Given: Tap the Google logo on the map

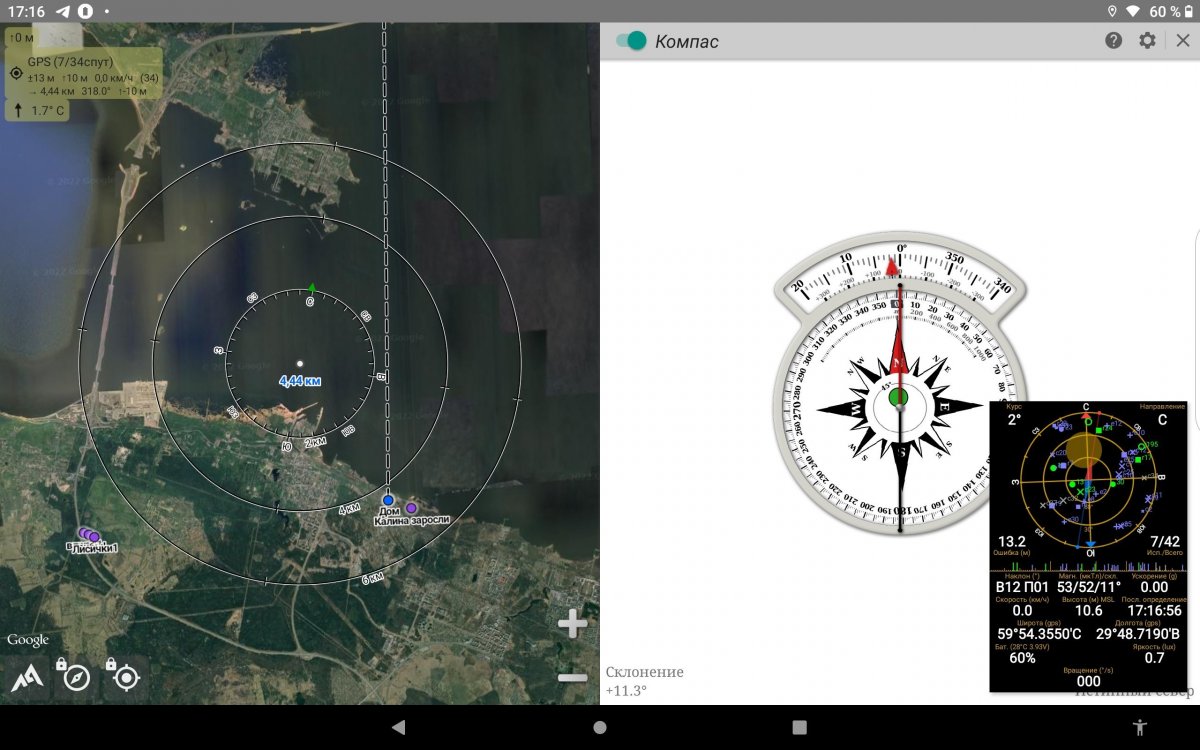Looking at the screenshot, I should (26, 638).
